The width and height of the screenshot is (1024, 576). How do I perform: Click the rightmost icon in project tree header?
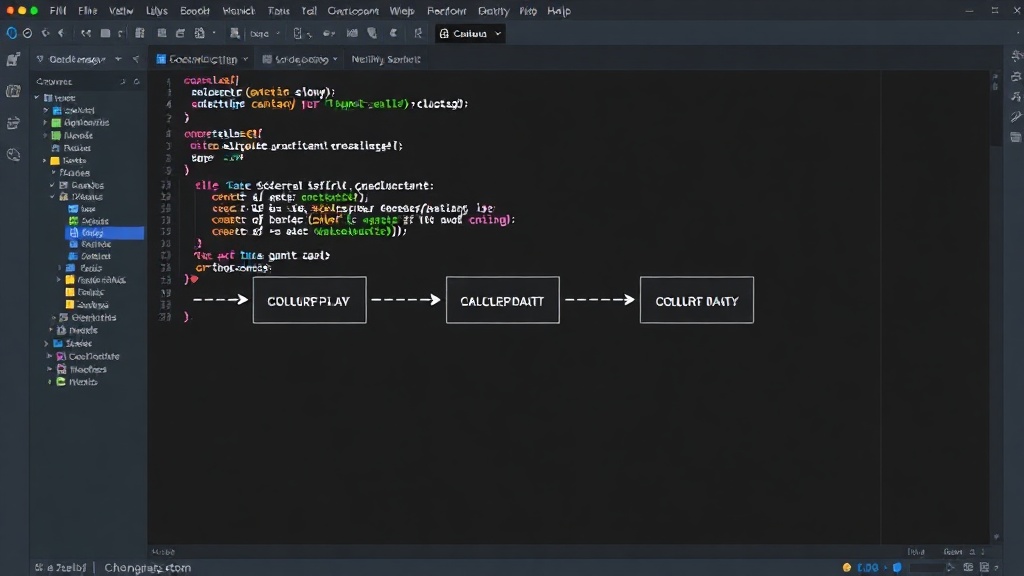point(136,82)
